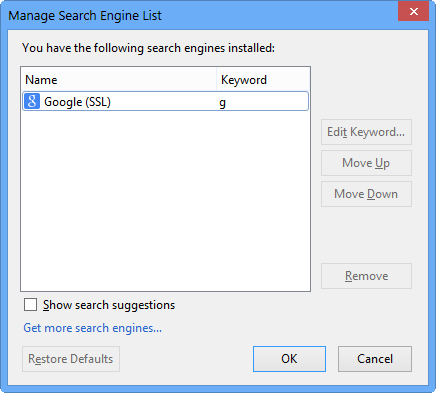Close the dialog with the red X
The width and height of the screenshot is (436, 393).
click(413, 11)
